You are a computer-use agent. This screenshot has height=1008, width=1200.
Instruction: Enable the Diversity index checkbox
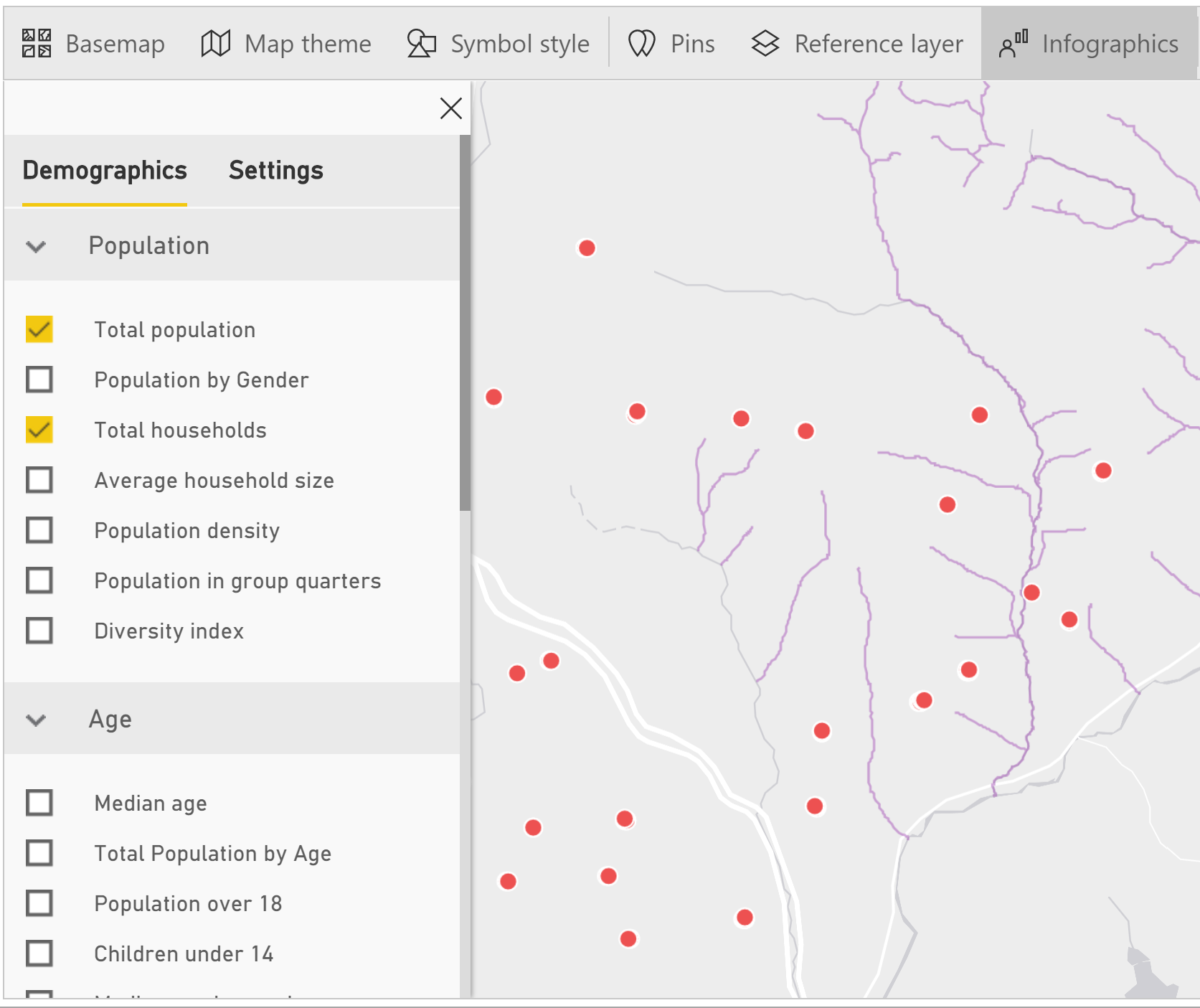[39, 631]
